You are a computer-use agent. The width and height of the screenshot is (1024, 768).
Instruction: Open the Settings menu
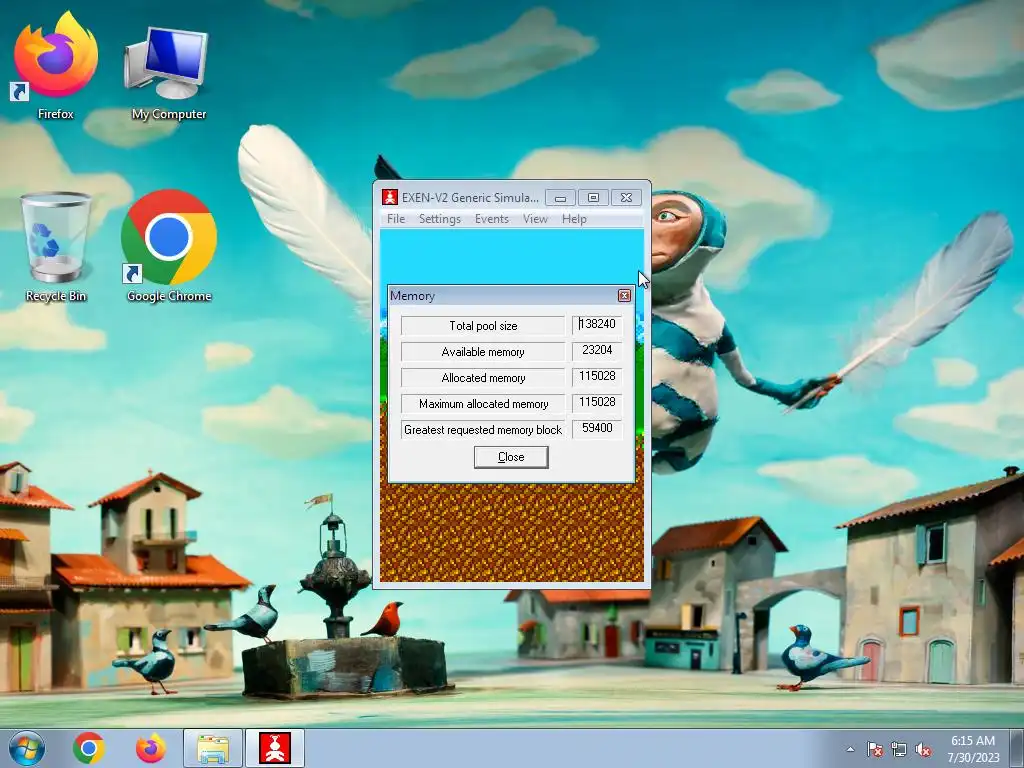[440, 219]
